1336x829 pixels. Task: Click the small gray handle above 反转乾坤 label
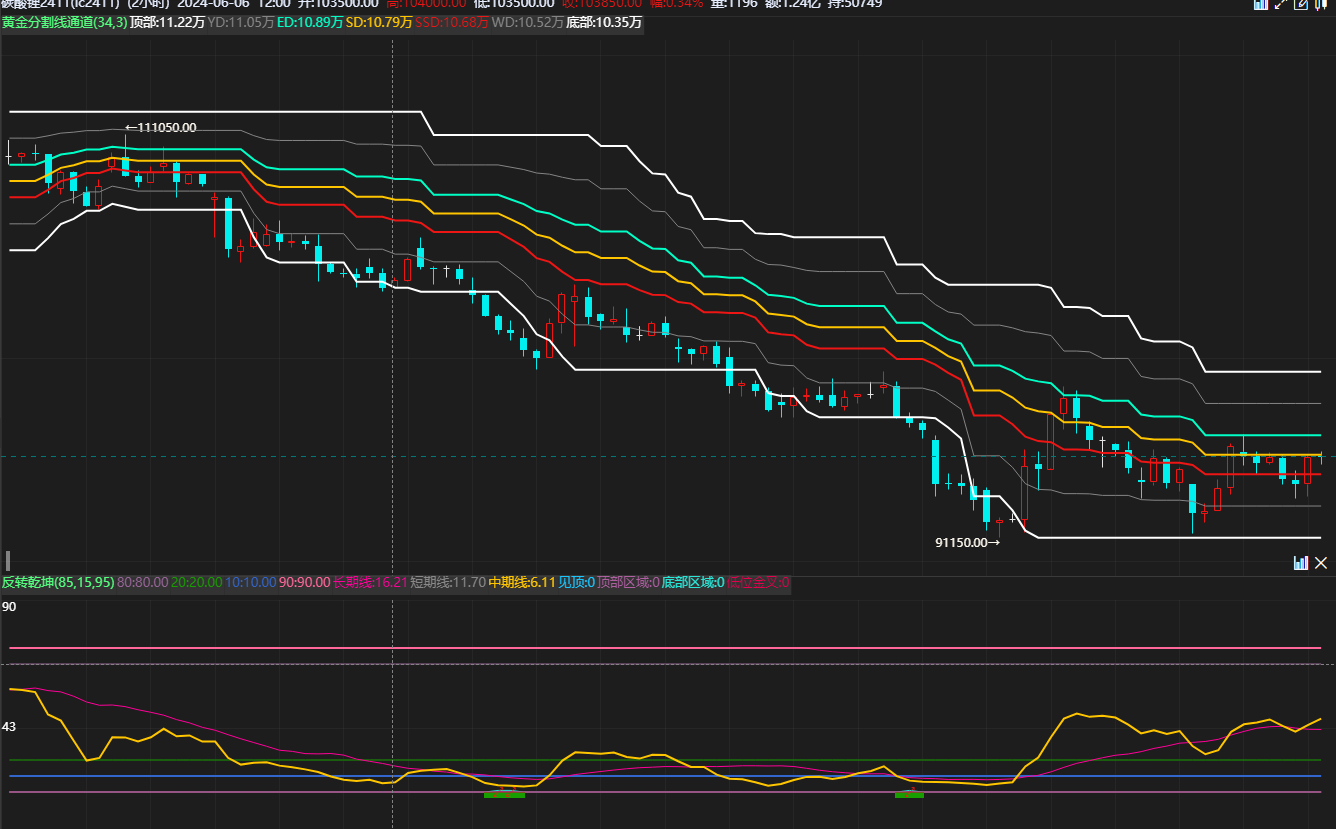click(x=8, y=560)
